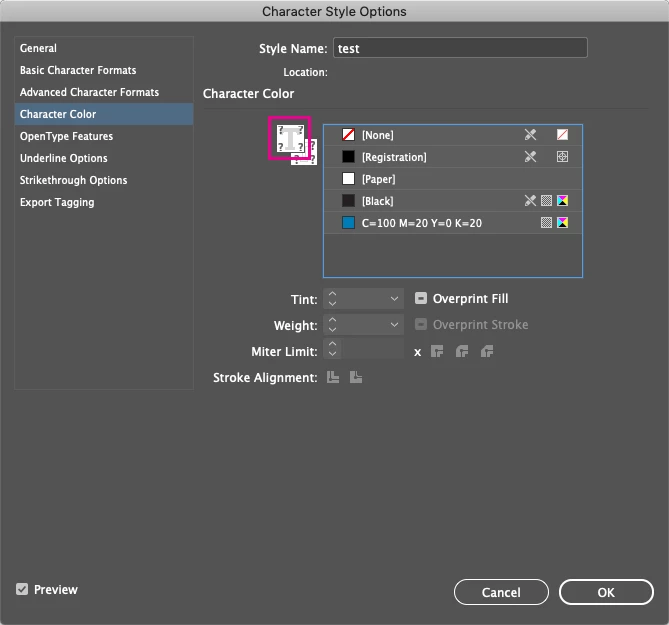Choose the Round Join icon
669x625 pixels.
coord(462,352)
